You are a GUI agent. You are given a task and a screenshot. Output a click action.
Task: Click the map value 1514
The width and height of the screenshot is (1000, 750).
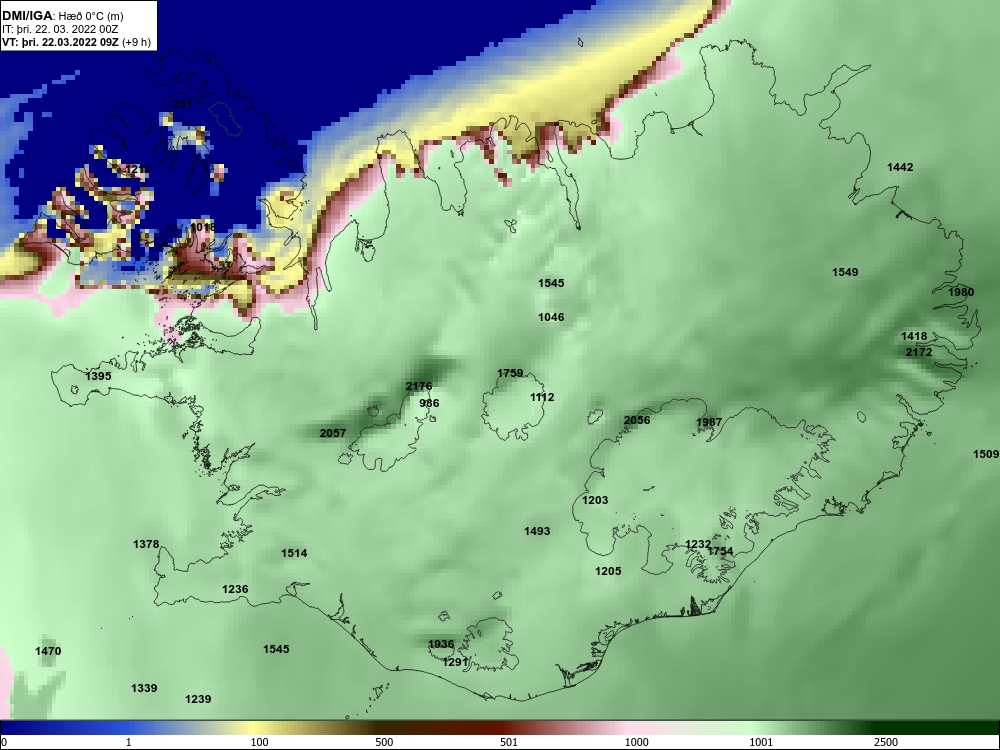pos(294,553)
